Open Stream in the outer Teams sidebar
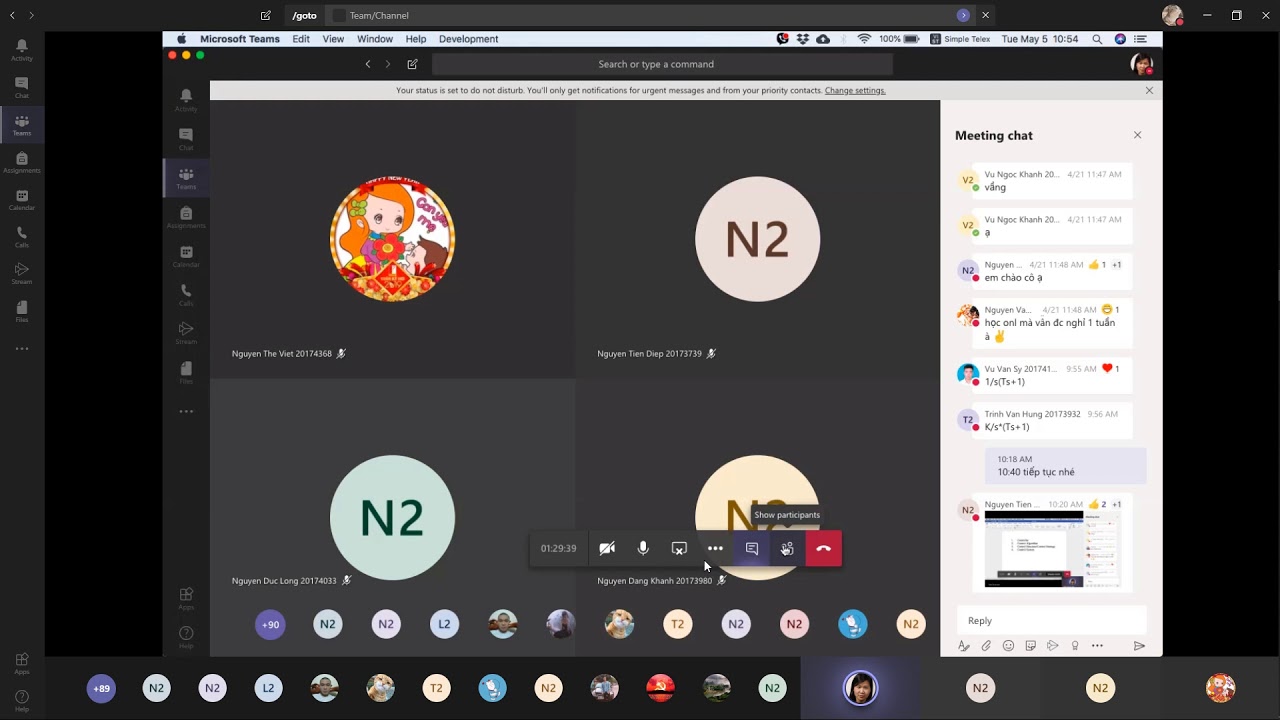Screen dimensions: 1280x720 pyautogui.click(x=22, y=274)
